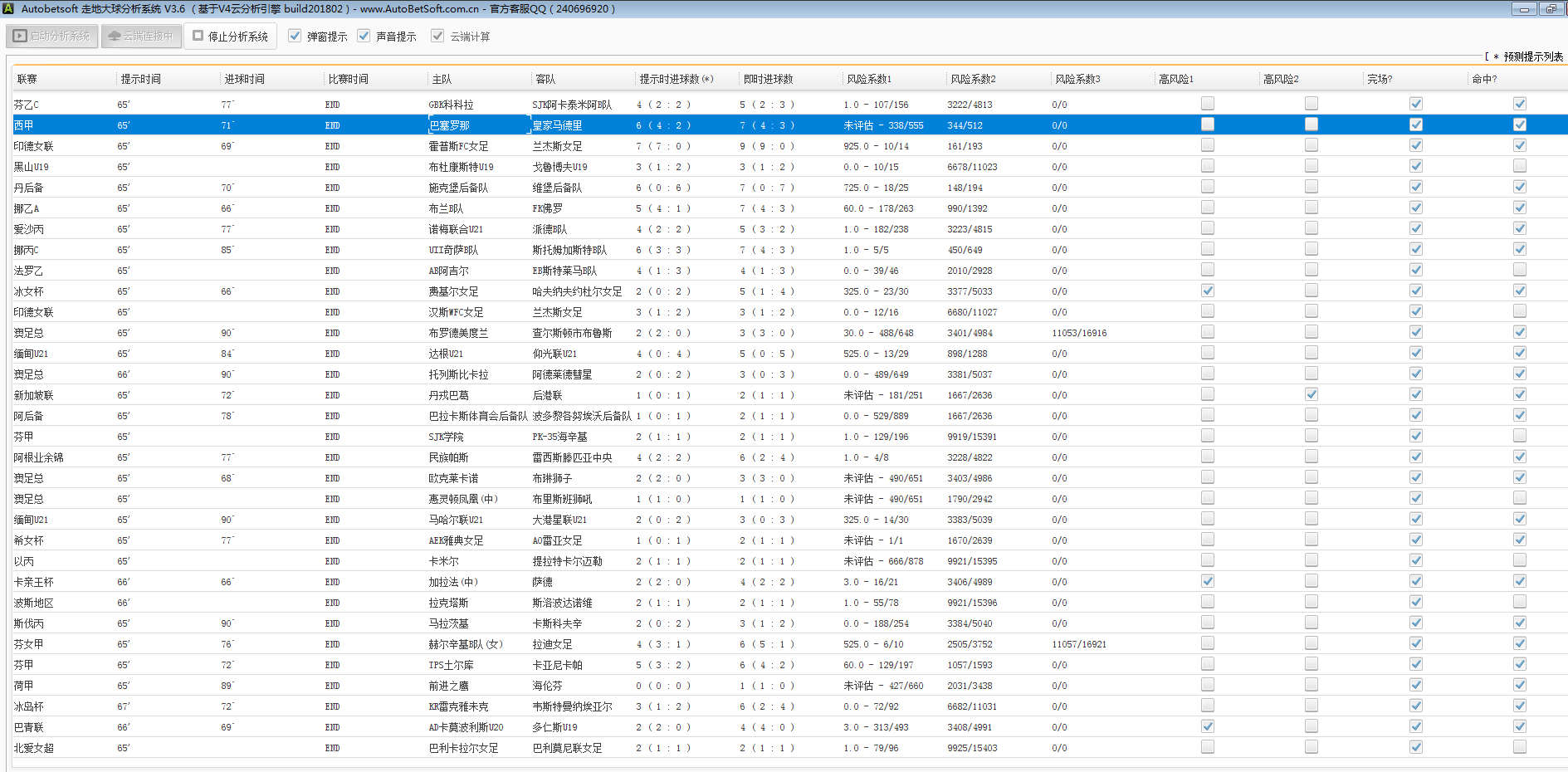
Task: Click the 提示时间 column header
Action: [141, 80]
